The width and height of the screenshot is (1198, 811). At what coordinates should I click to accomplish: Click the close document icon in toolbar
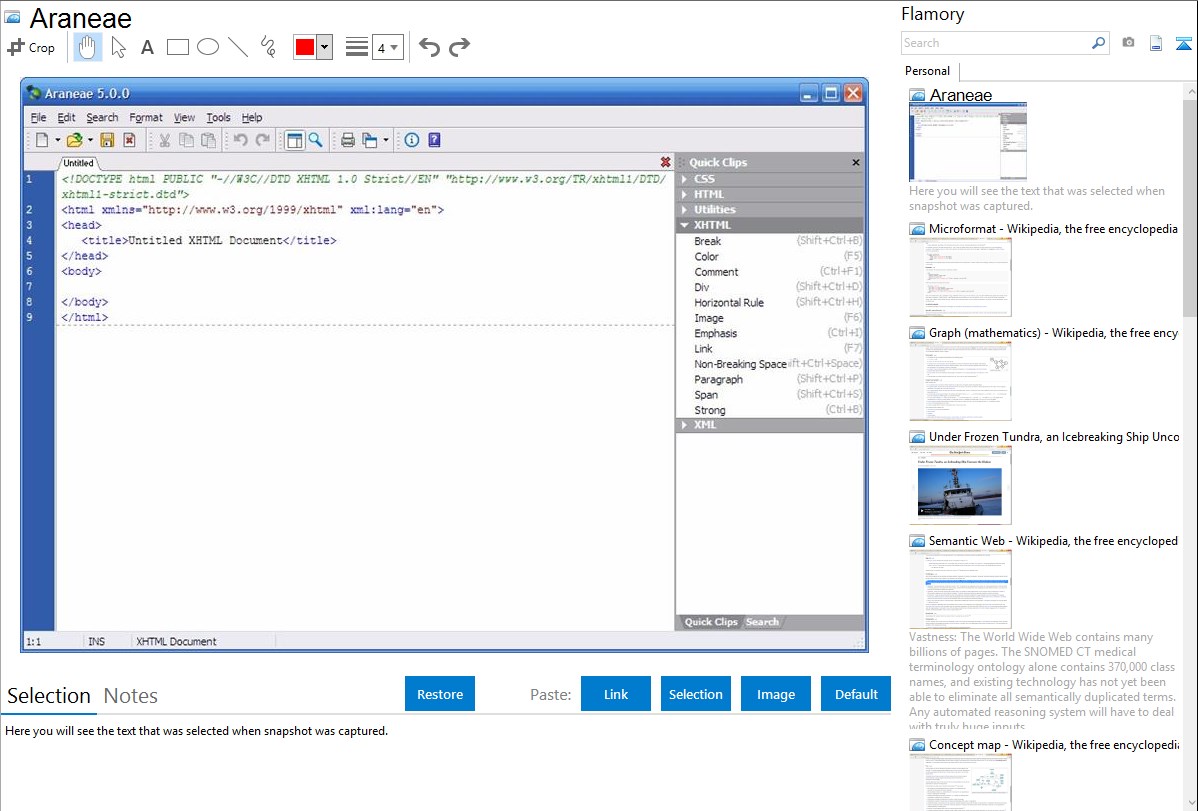130,140
